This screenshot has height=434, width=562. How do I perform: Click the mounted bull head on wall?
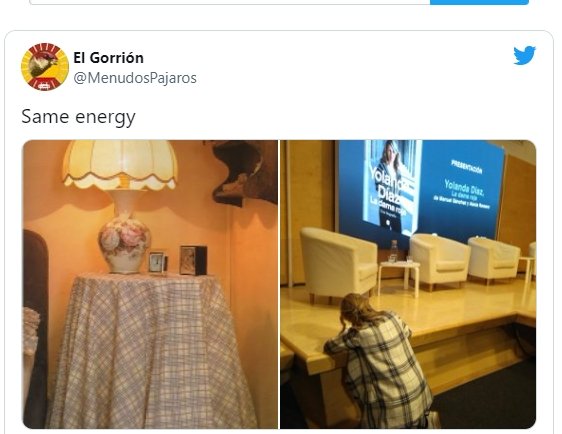tap(242, 172)
